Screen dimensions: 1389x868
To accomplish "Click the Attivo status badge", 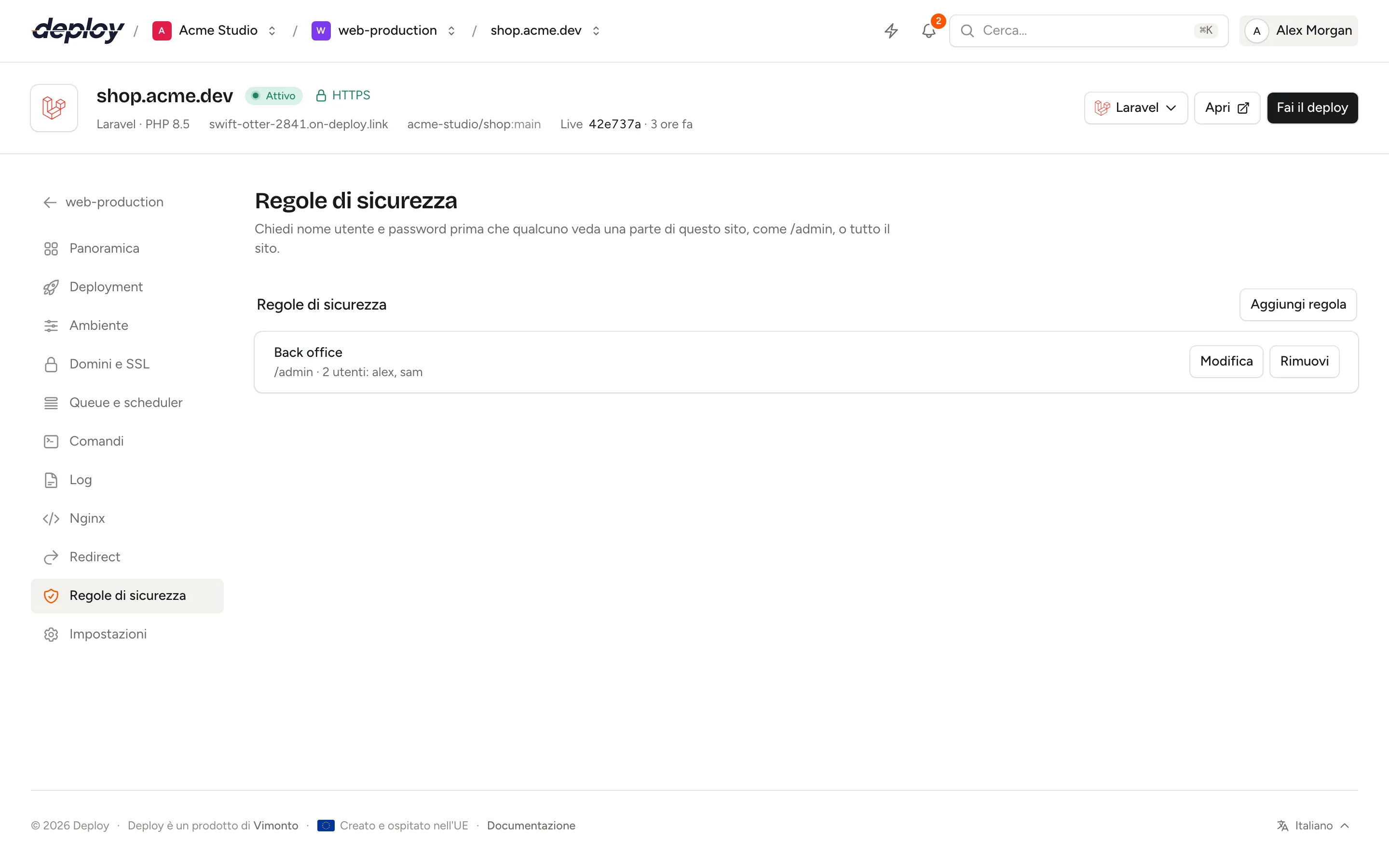I will click(x=274, y=96).
